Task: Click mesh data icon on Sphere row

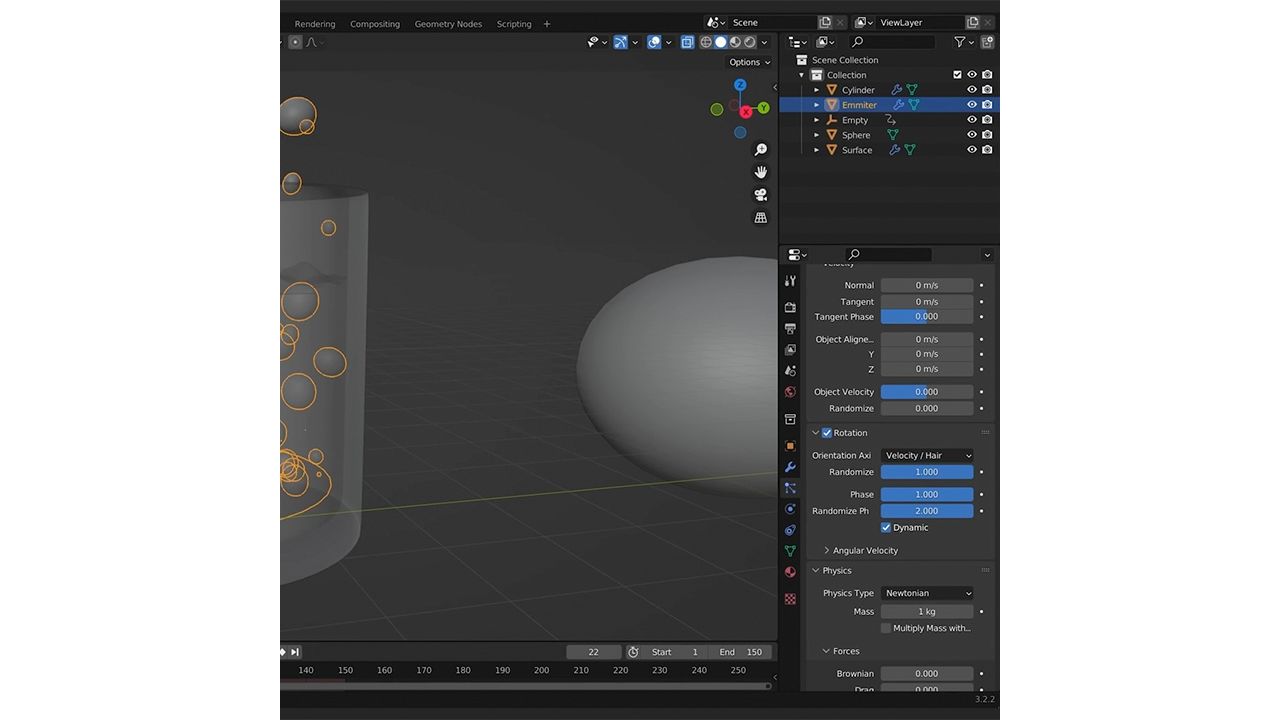Action: click(893, 135)
